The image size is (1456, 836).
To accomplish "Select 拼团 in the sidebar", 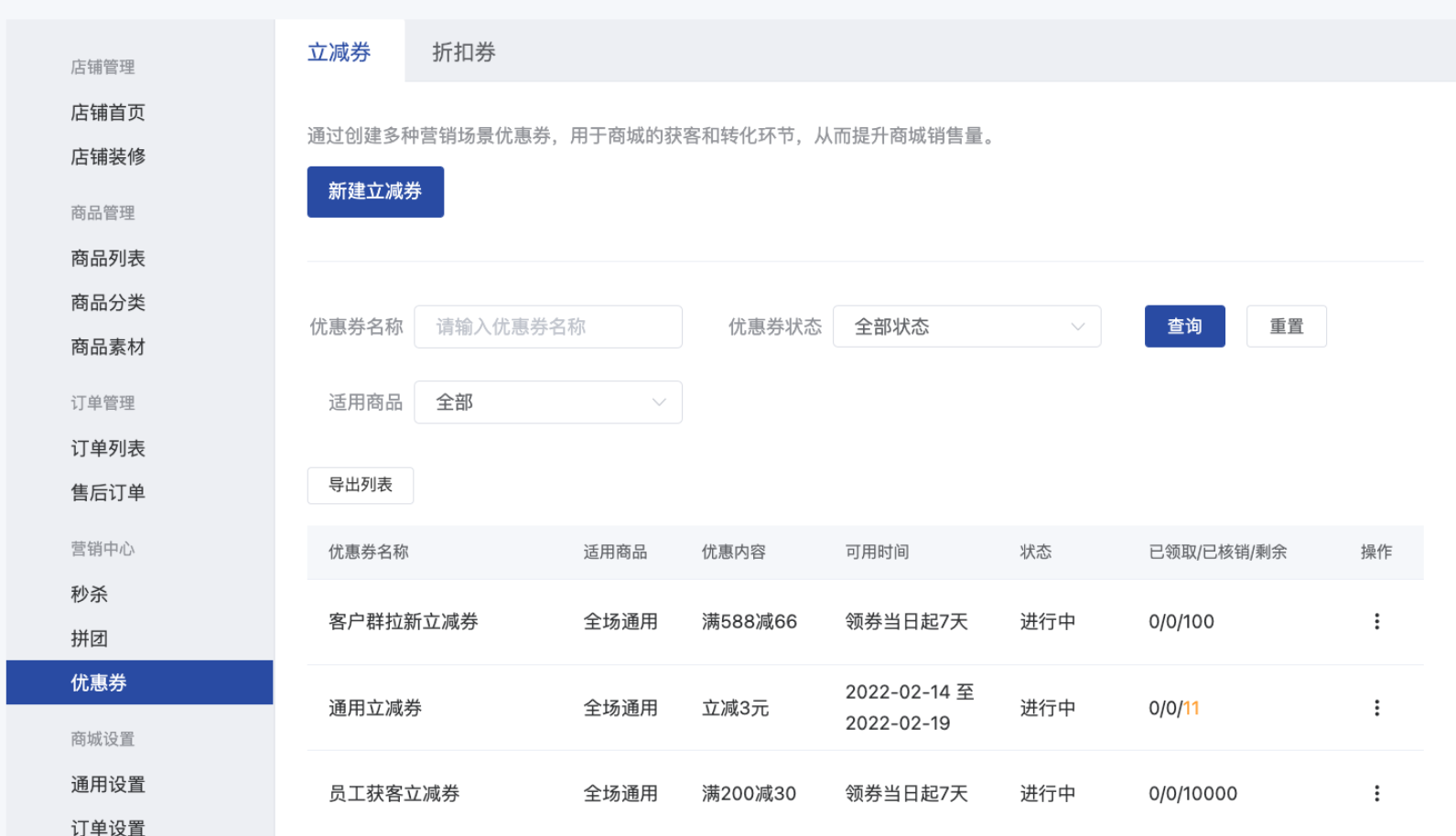I will pos(89,638).
